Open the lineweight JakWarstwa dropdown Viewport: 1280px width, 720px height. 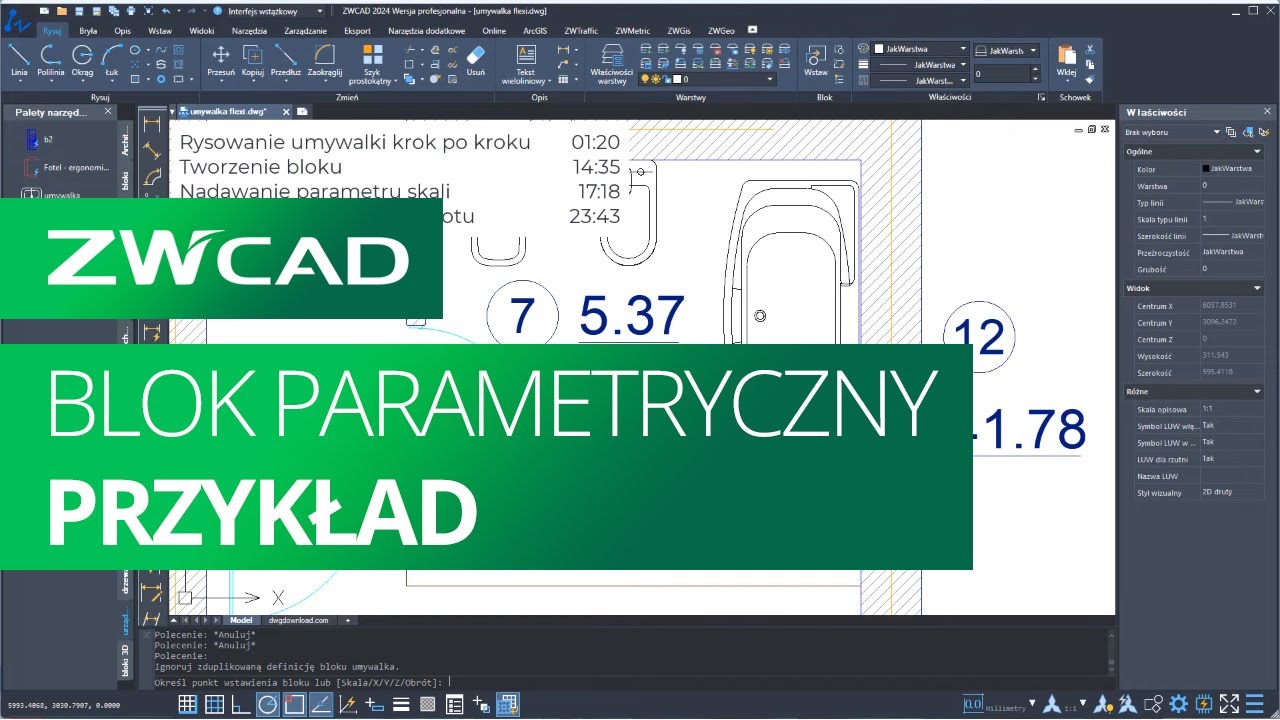[x=921, y=65]
